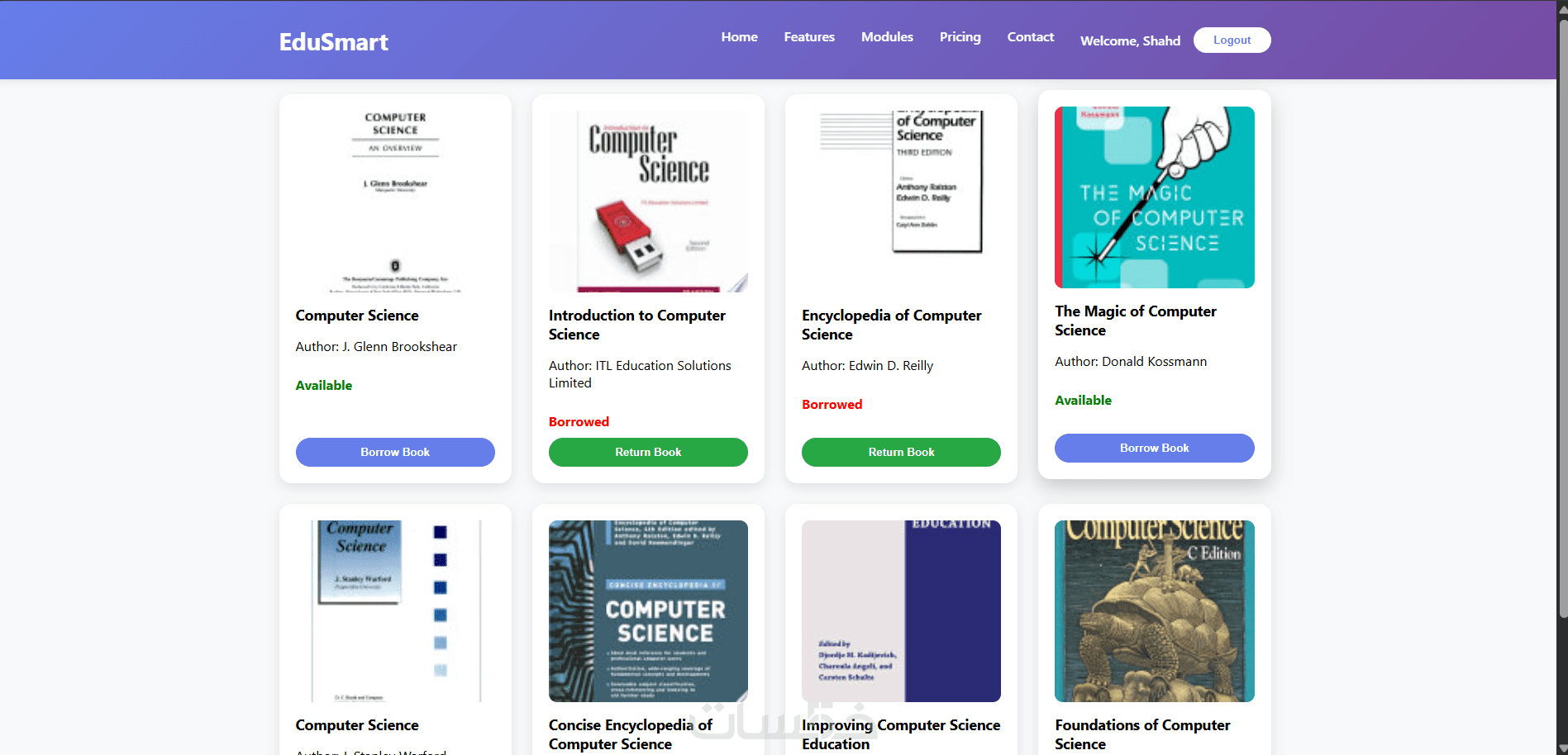This screenshot has height=755, width=1568.
Task: Click the Warford Computer Science book cover
Action: click(x=395, y=610)
